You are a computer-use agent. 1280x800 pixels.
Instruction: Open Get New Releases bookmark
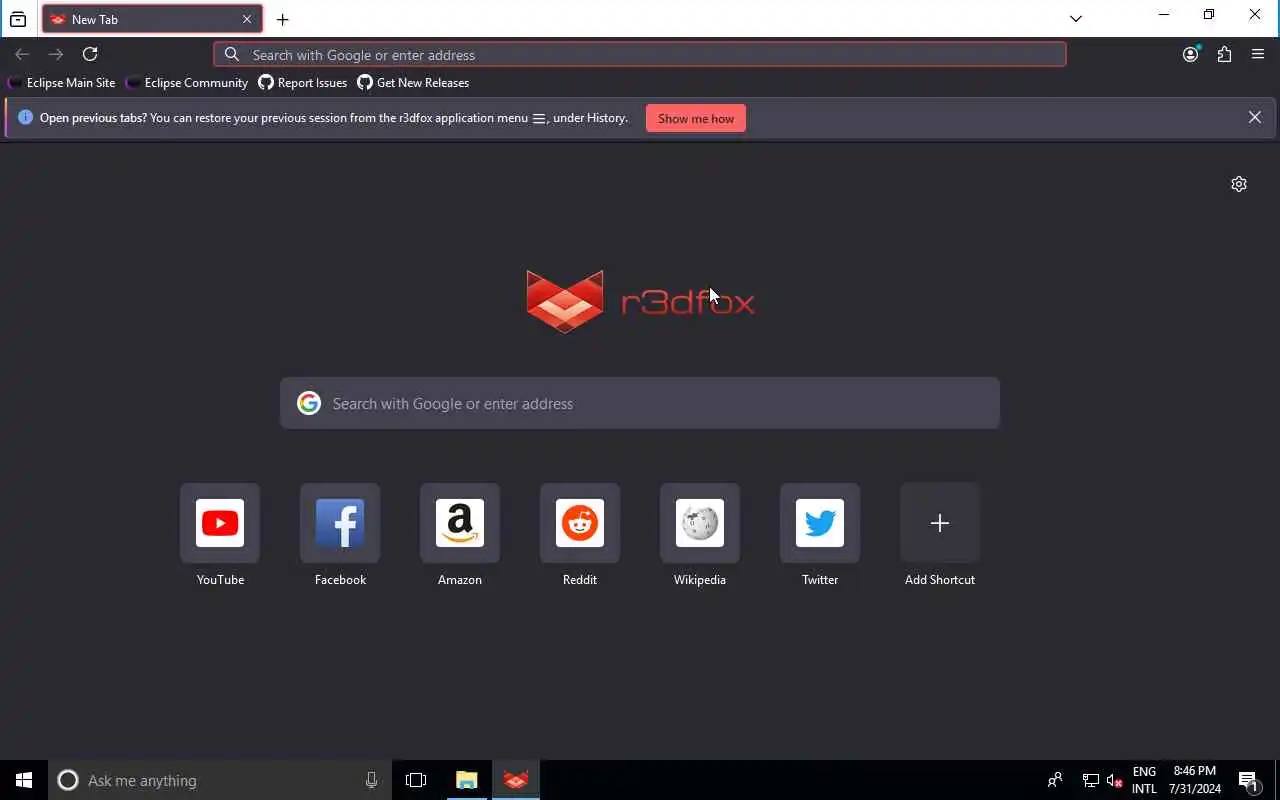click(x=413, y=83)
